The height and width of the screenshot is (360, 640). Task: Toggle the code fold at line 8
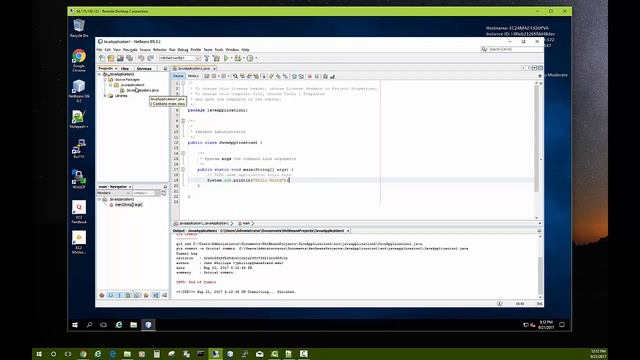(183, 121)
